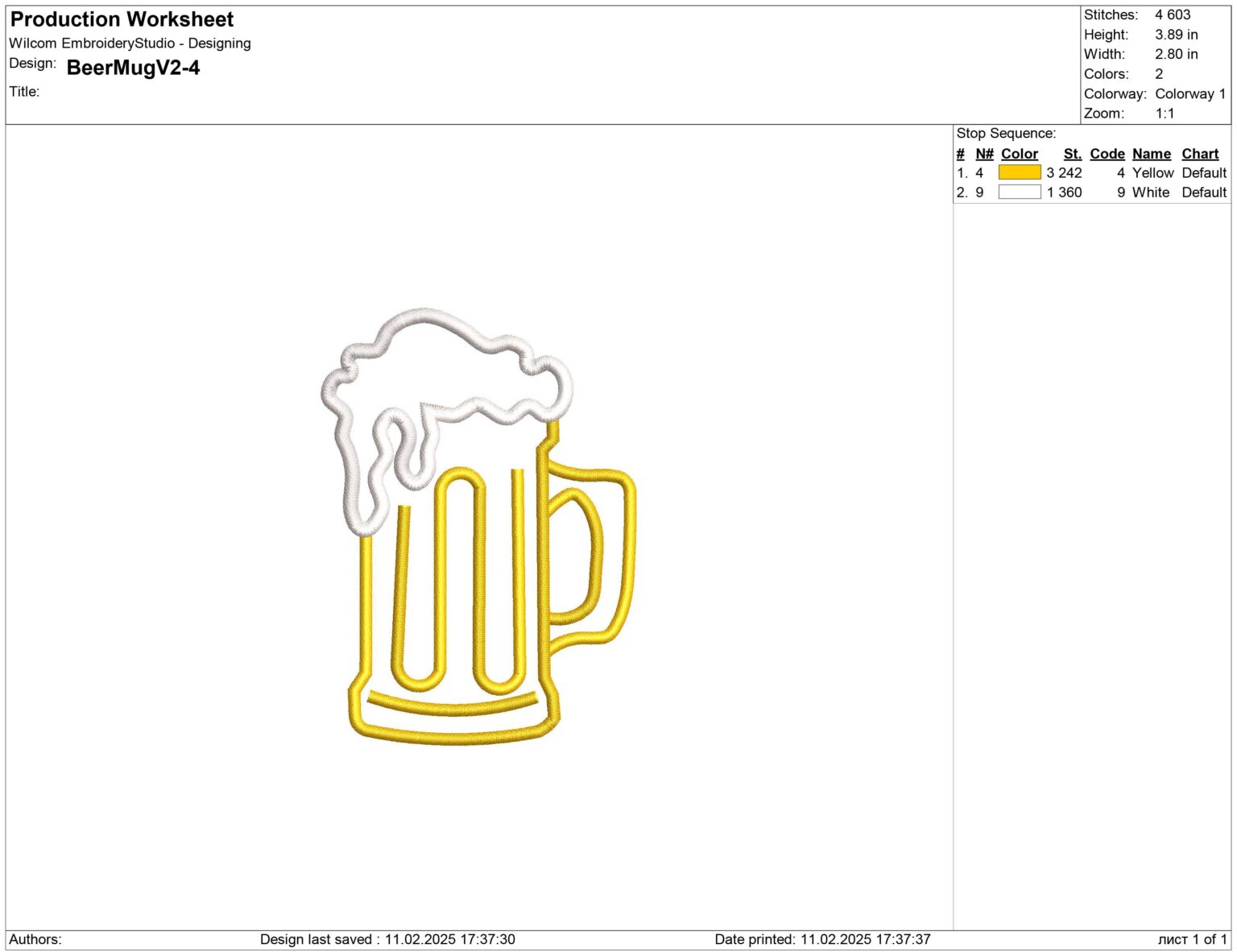Click the Title field
The image size is (1237, 952).
(x=23, y=91)
